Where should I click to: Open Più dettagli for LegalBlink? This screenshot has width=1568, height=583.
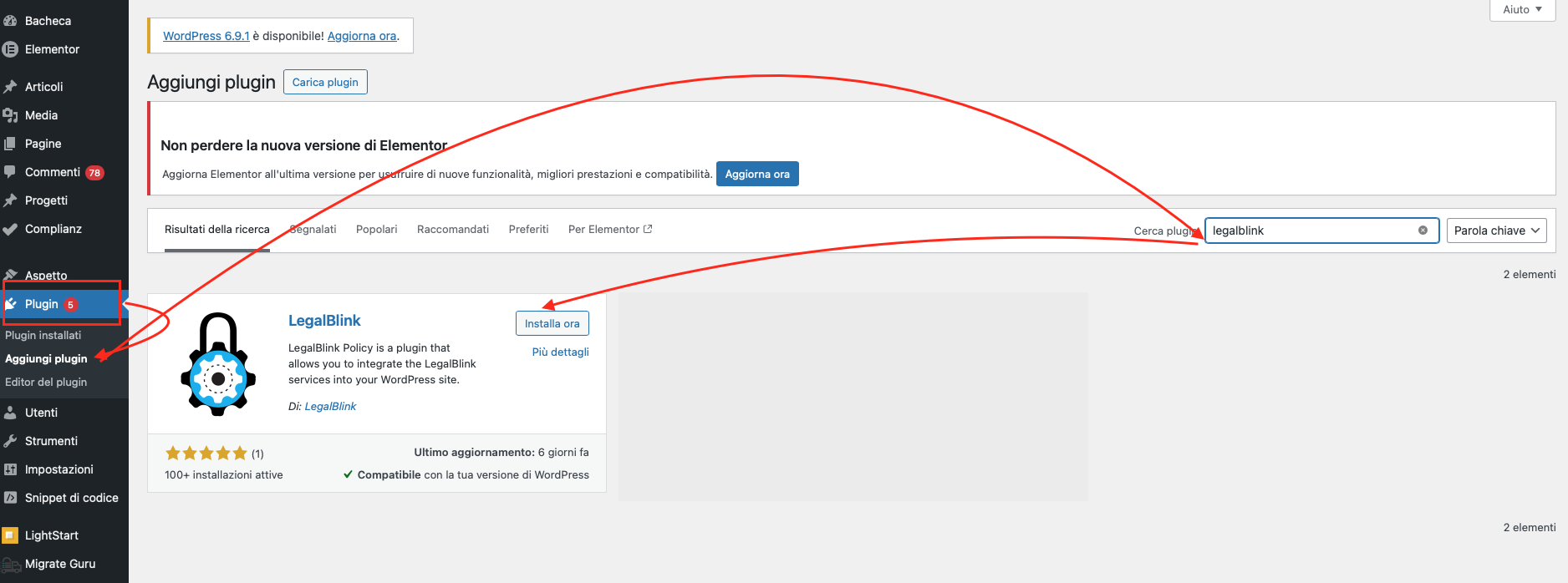click(561, 352)
